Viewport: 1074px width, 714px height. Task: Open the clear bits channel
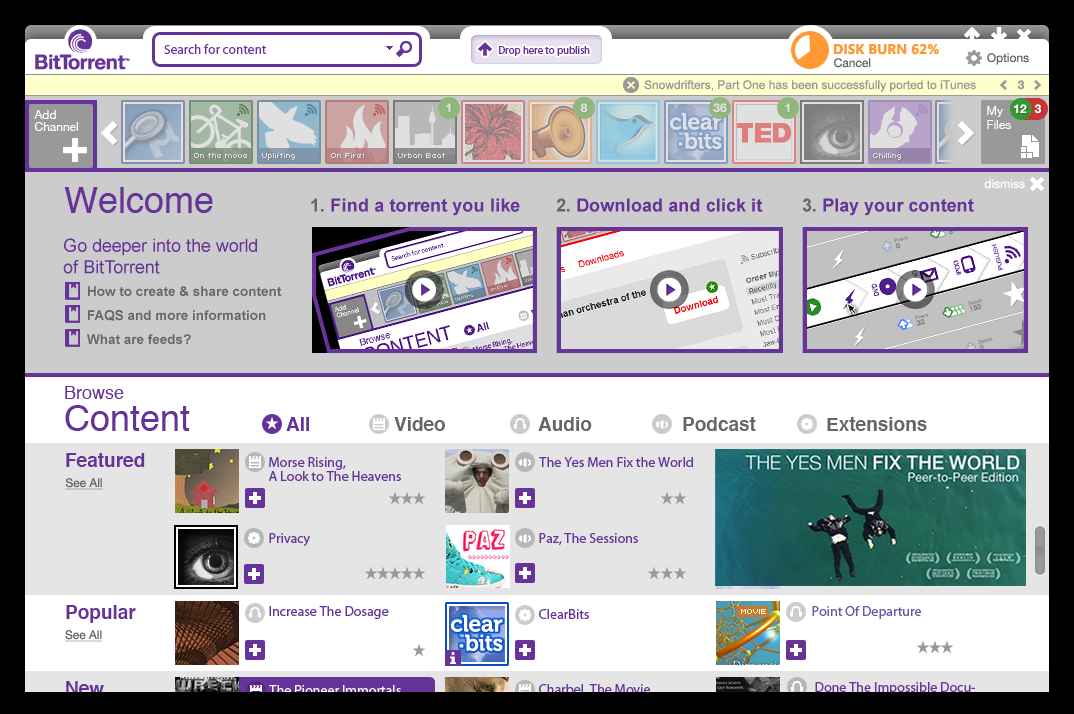pos(696,132)
